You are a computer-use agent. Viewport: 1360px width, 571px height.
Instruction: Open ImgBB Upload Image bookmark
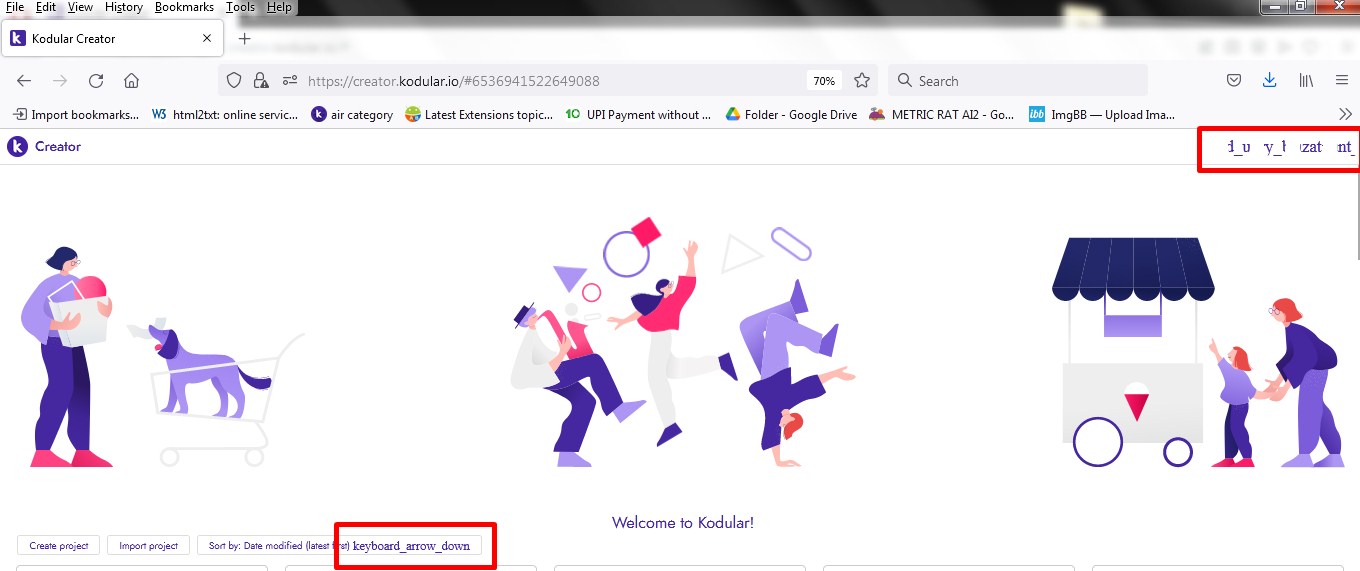1102,115
